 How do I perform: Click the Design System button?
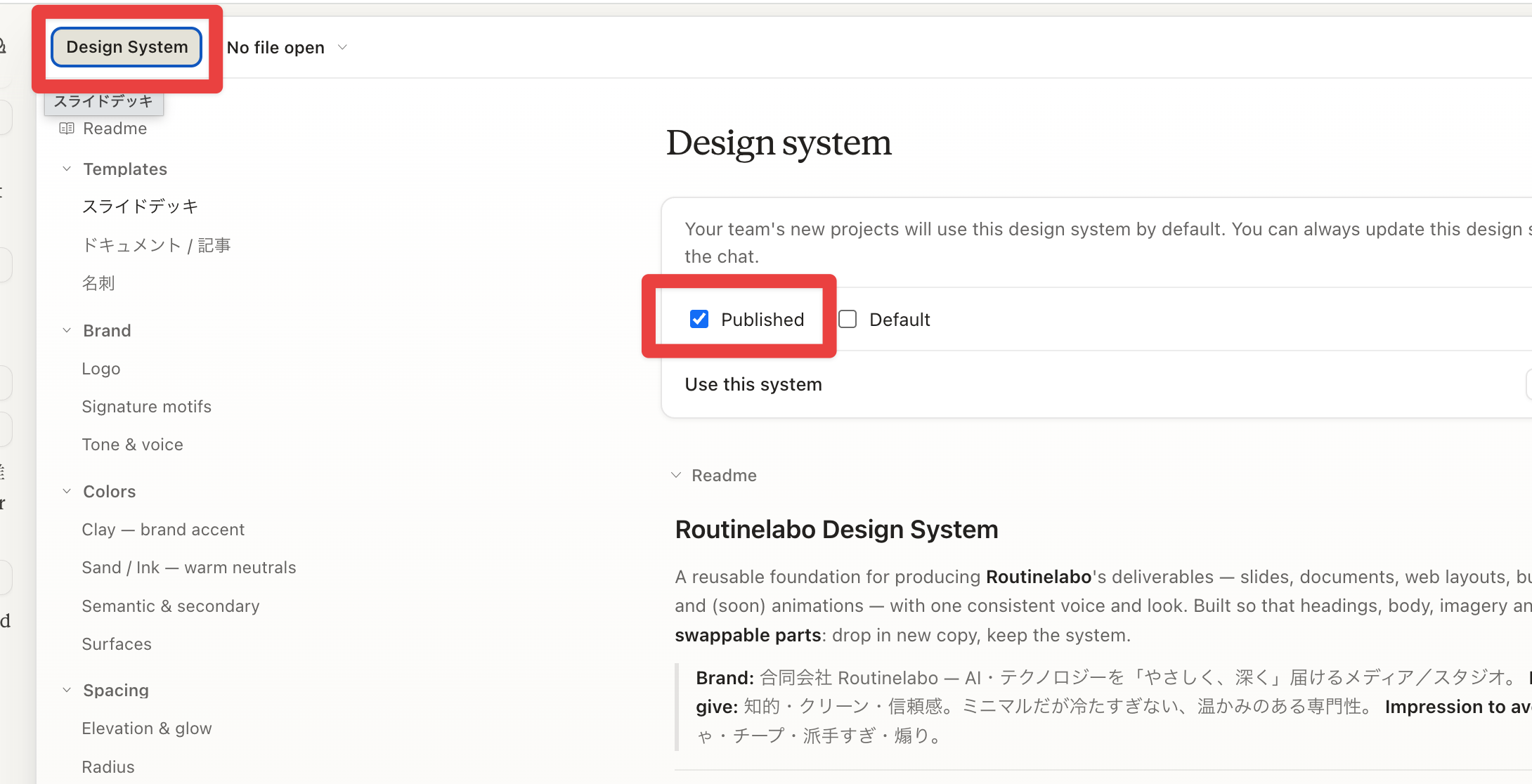pos(126,47)
